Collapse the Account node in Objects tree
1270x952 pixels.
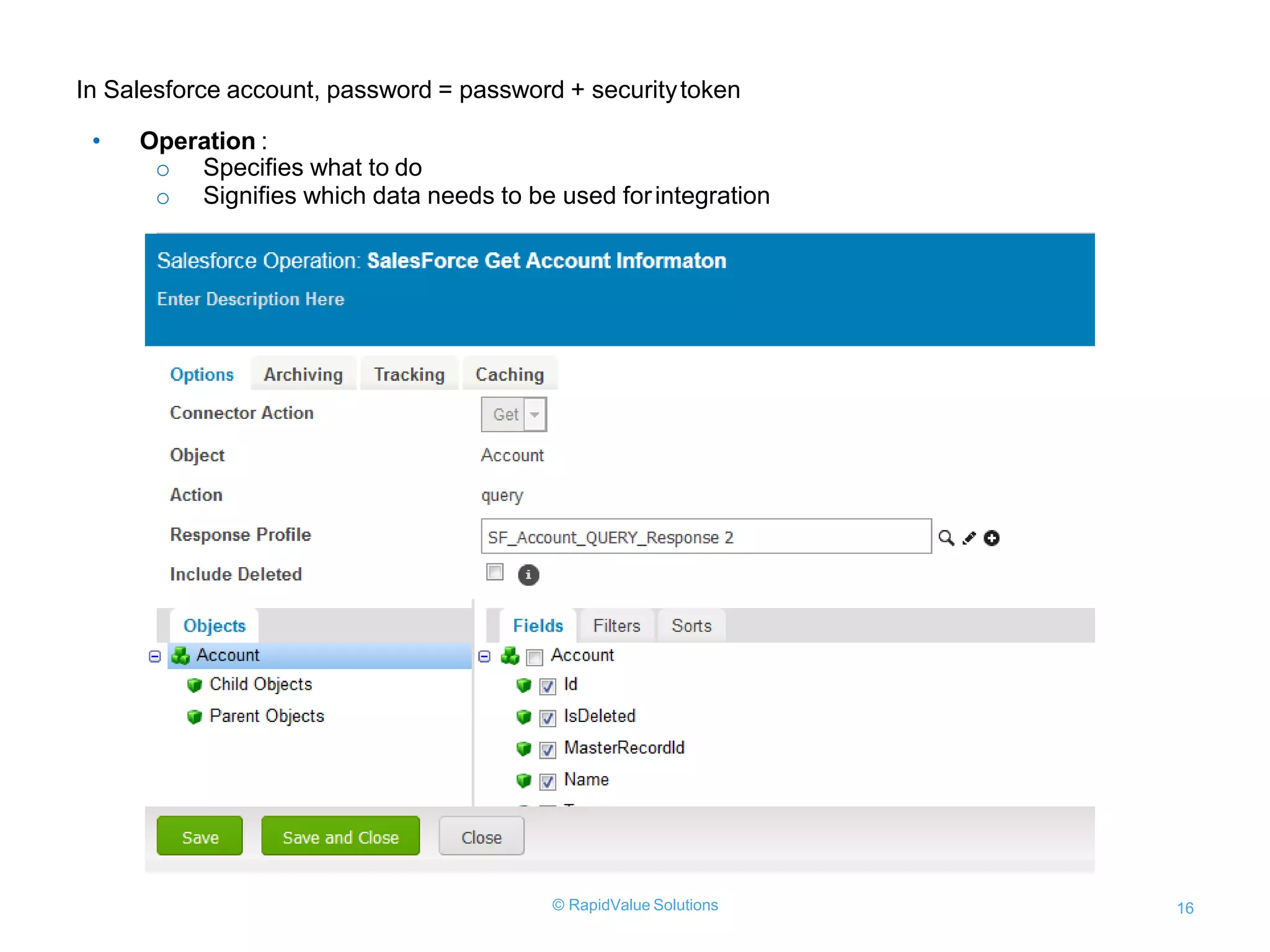[155, 656]
